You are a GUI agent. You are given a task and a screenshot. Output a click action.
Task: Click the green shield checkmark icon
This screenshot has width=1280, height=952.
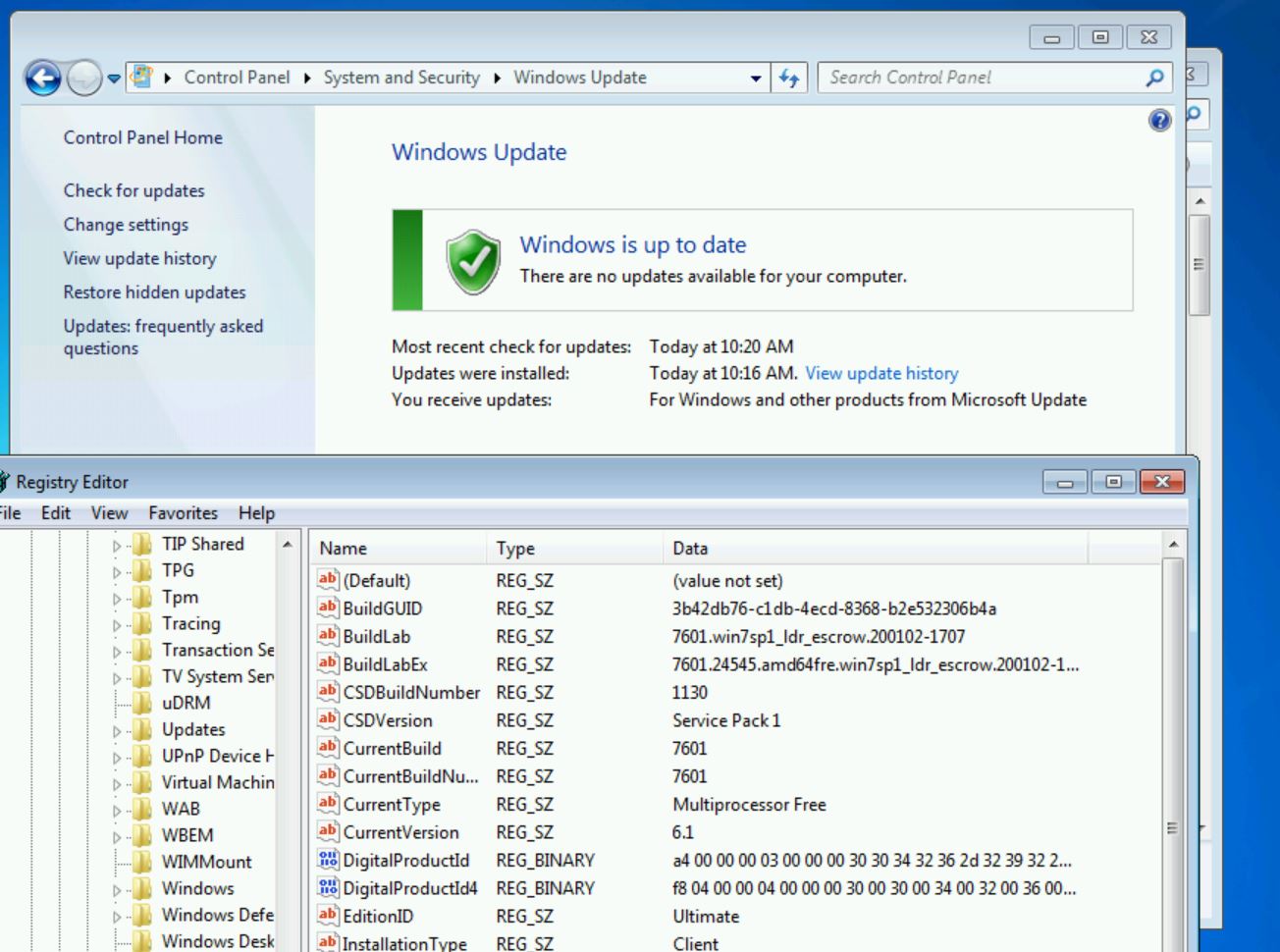[x=473, y=262]
